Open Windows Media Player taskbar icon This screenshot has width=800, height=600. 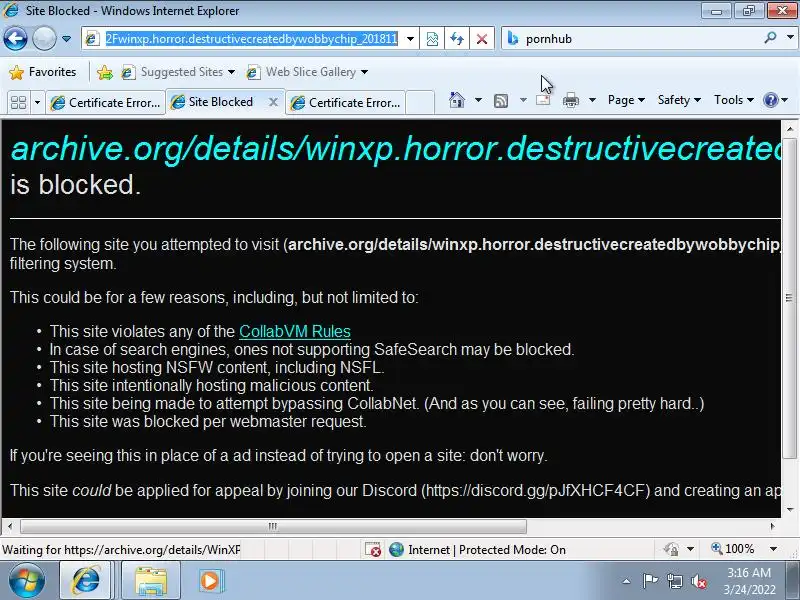[210, 581]
